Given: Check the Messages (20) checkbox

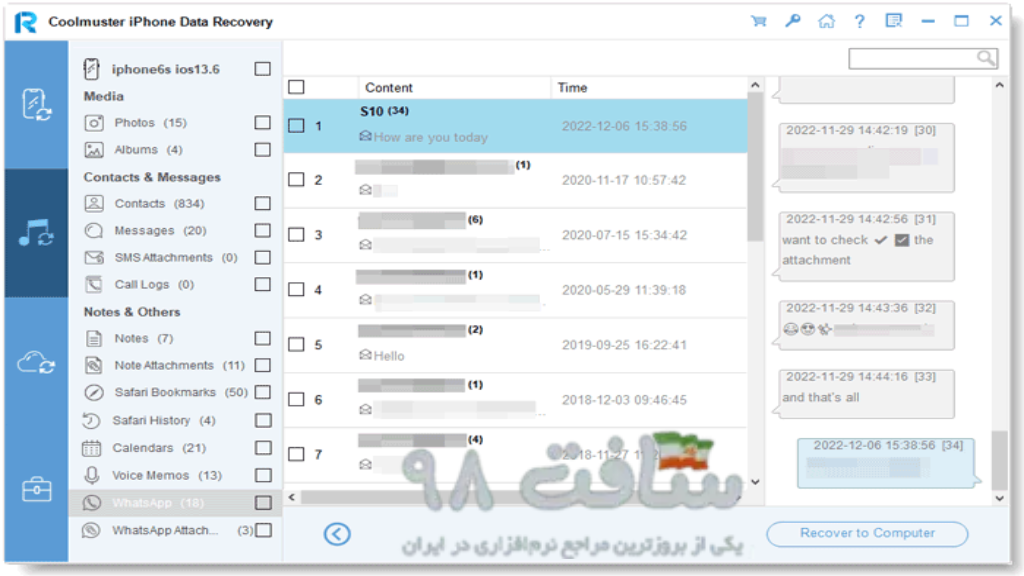Looking at the screenshot, I should click(263, 231).
